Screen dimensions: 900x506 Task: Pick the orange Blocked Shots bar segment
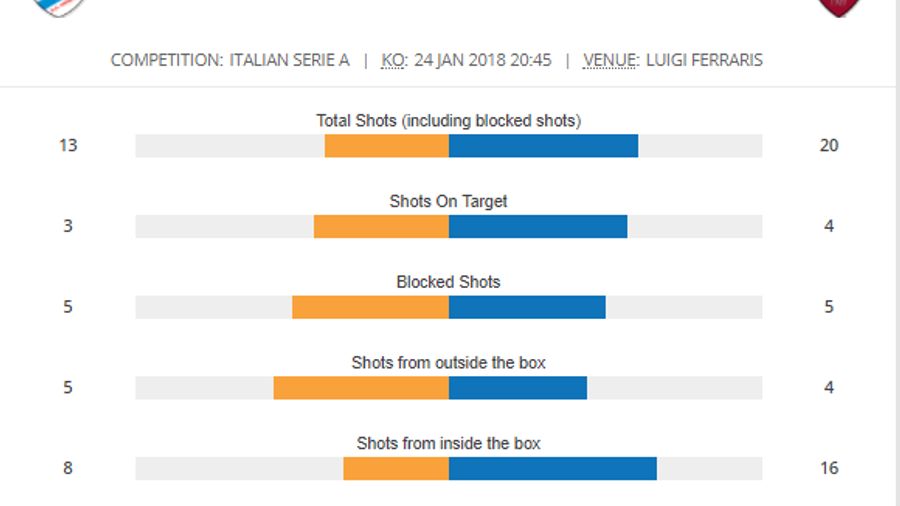(370, 307)
